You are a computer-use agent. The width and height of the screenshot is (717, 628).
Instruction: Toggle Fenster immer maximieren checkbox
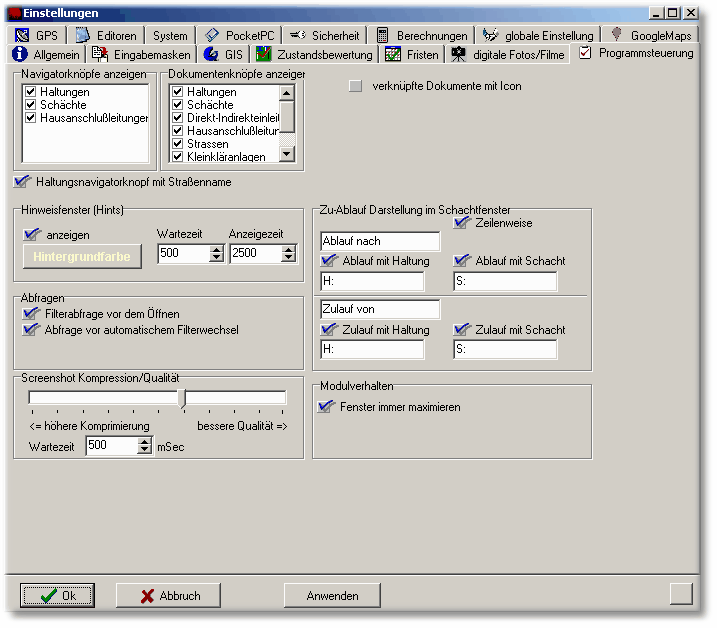[324, 407]
